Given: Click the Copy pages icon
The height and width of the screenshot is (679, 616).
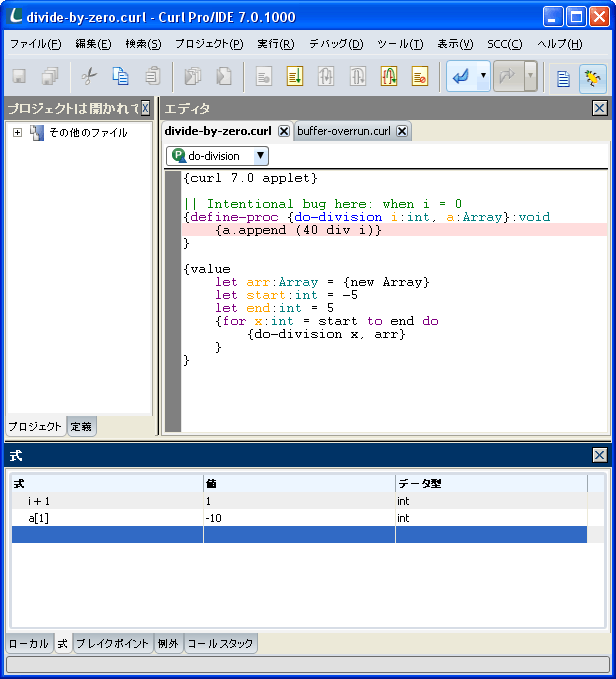Looking at the screenshot, I should click(x=120, y=77).
